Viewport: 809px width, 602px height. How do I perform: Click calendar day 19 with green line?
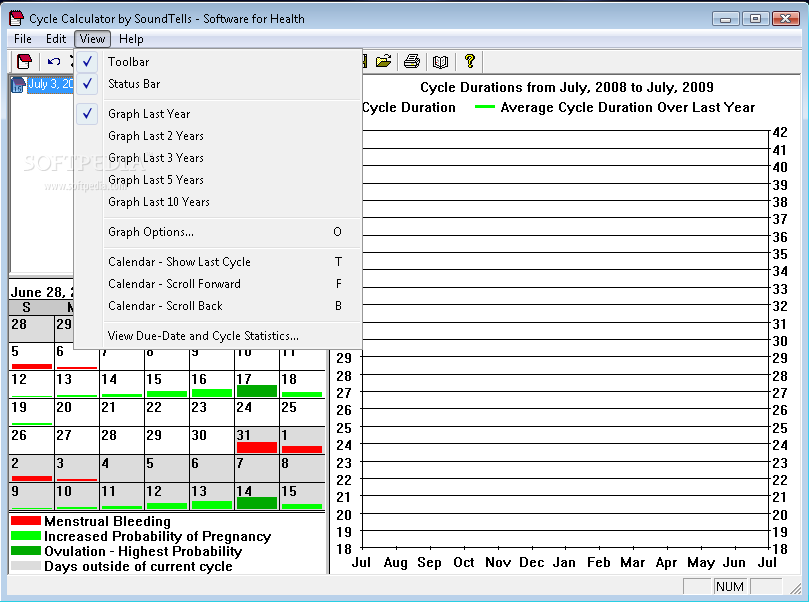31,412
